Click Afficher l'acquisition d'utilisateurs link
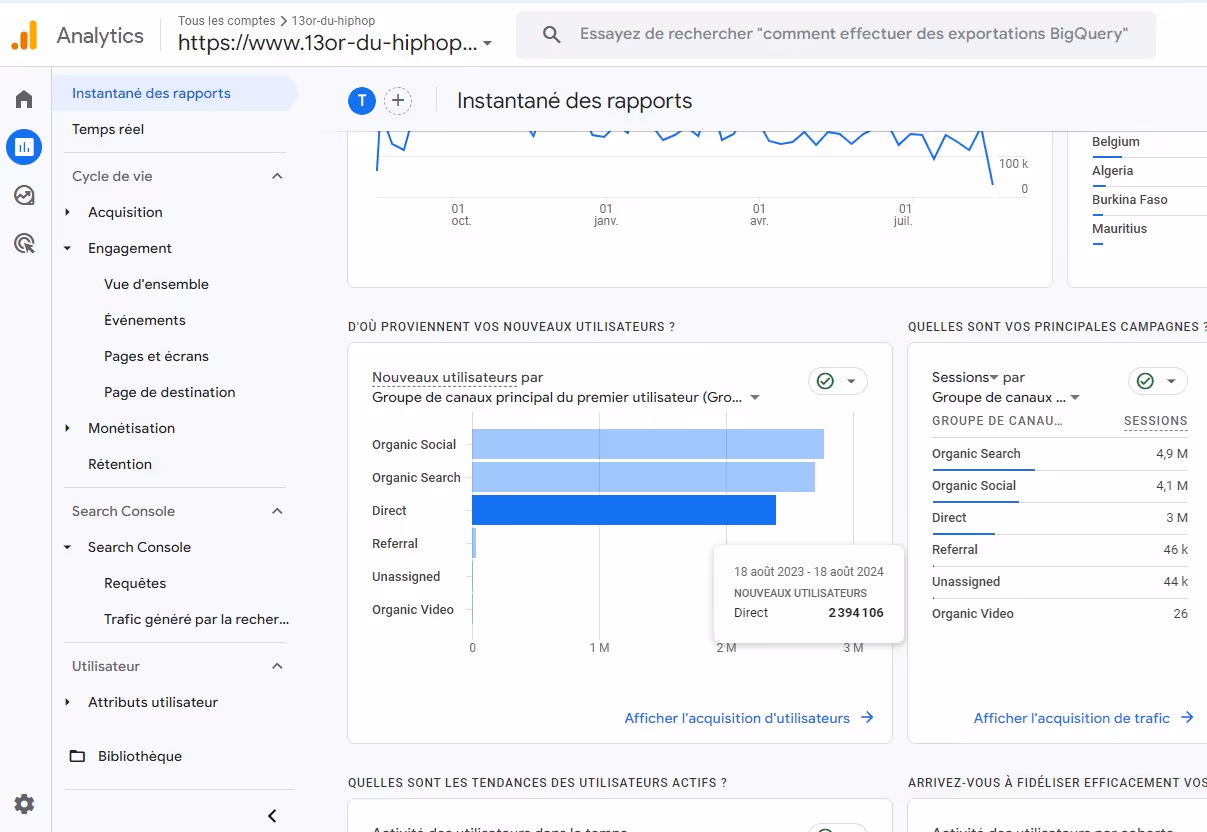 tap(737, 718)
